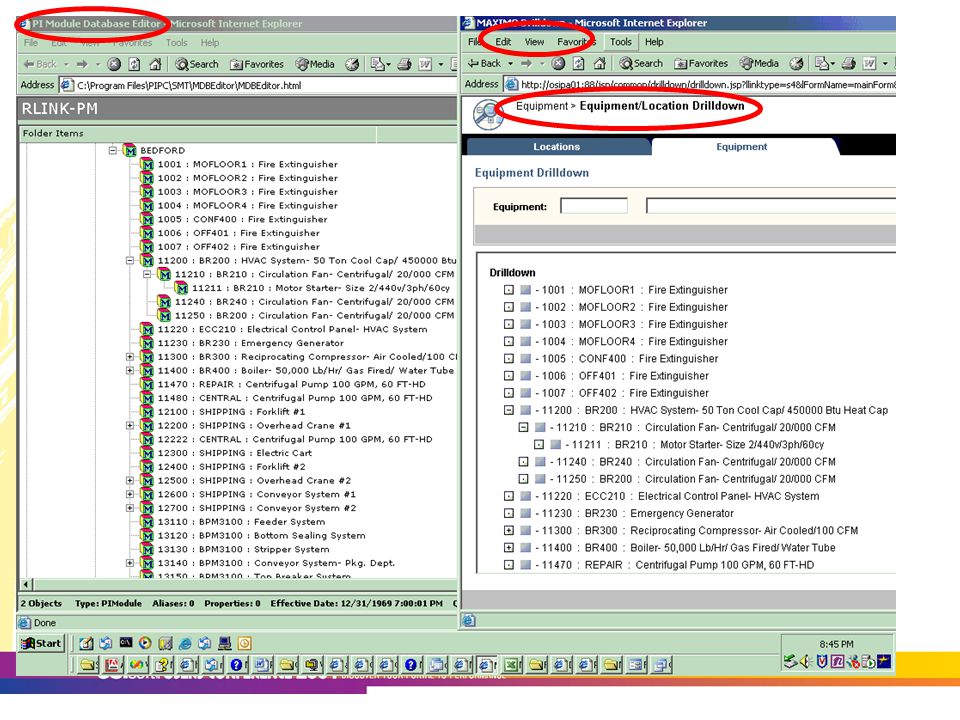Collapse 11210 Circulation Fan in Drilldown list

click(x=523, y=427)
